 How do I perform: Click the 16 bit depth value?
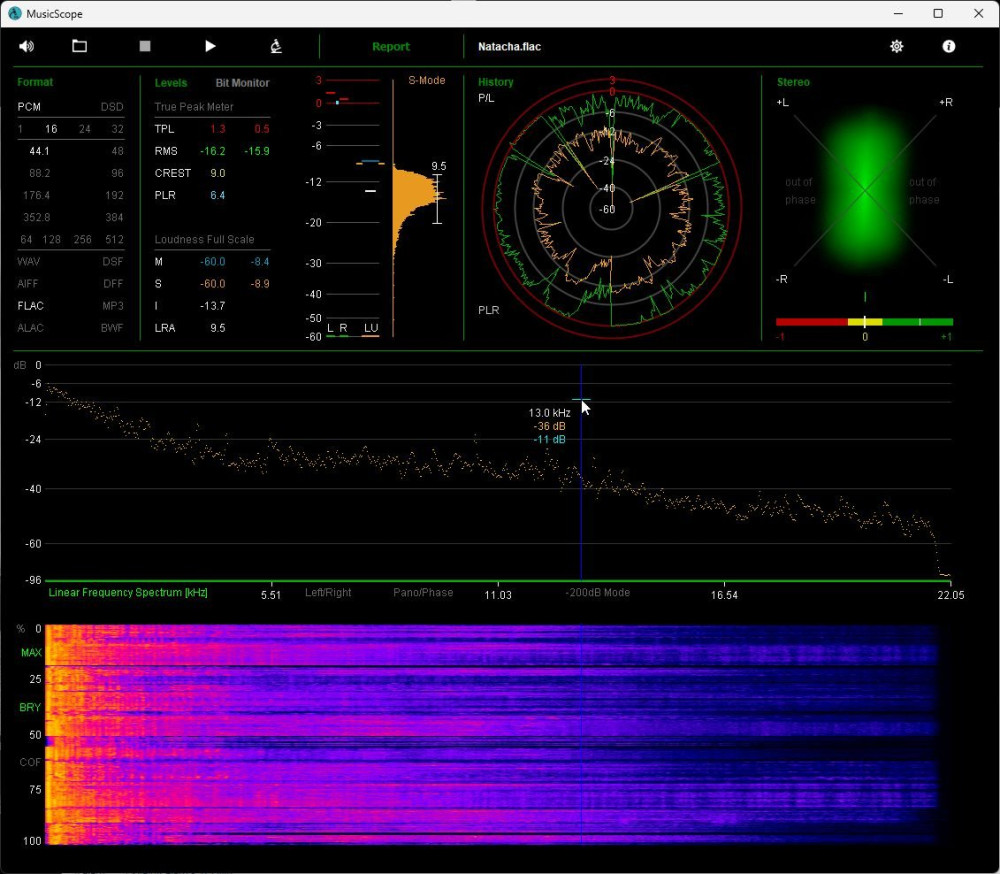pyautogui.click(x=51, y=129)
